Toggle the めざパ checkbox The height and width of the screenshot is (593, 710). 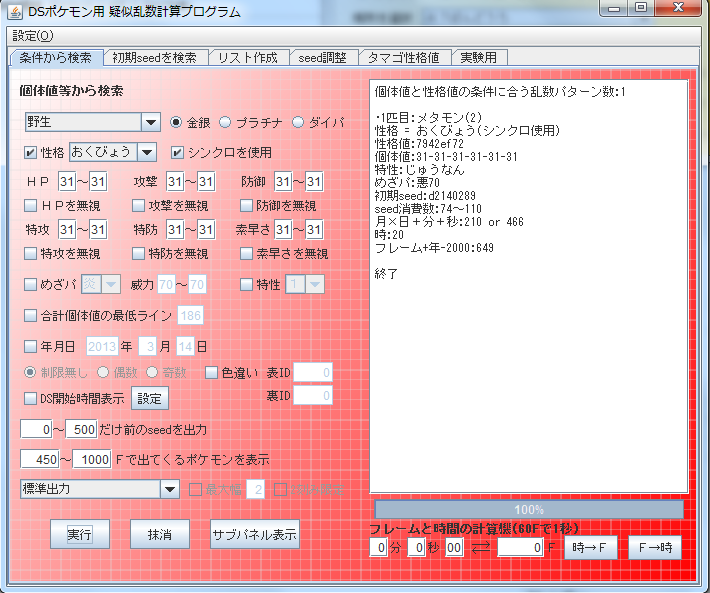[30, 284]
